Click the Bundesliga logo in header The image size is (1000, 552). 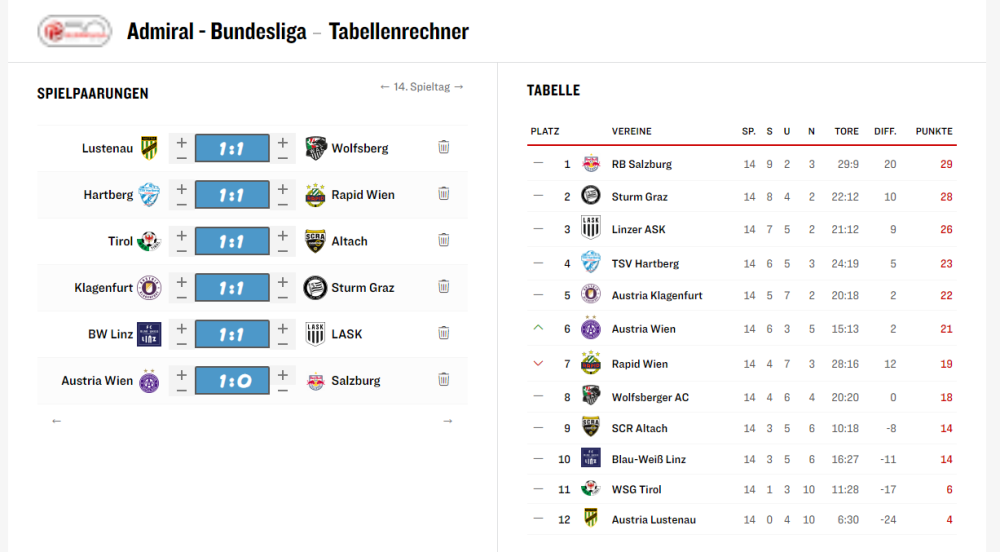point(74,31)
